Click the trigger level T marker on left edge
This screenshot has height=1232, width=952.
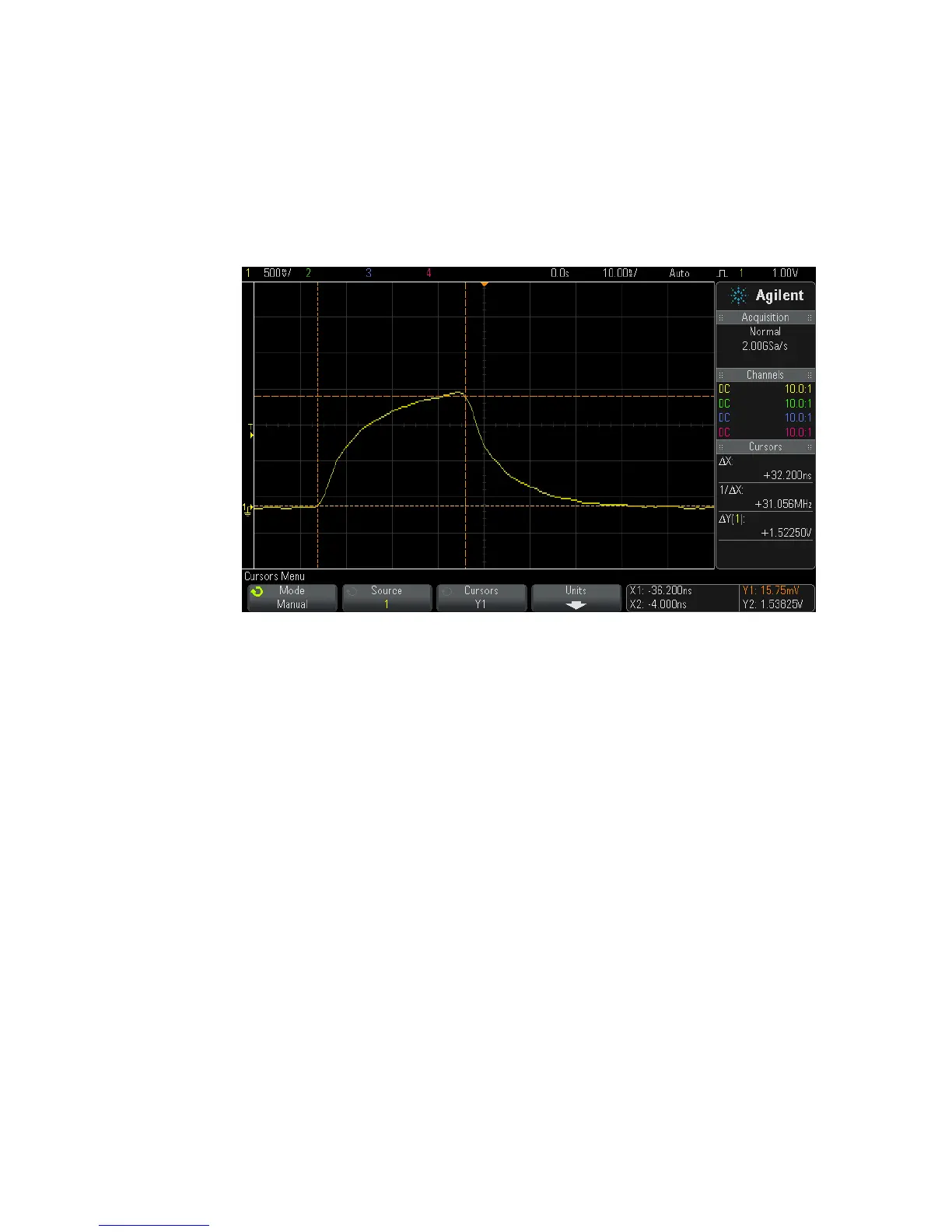coord(251,432)
